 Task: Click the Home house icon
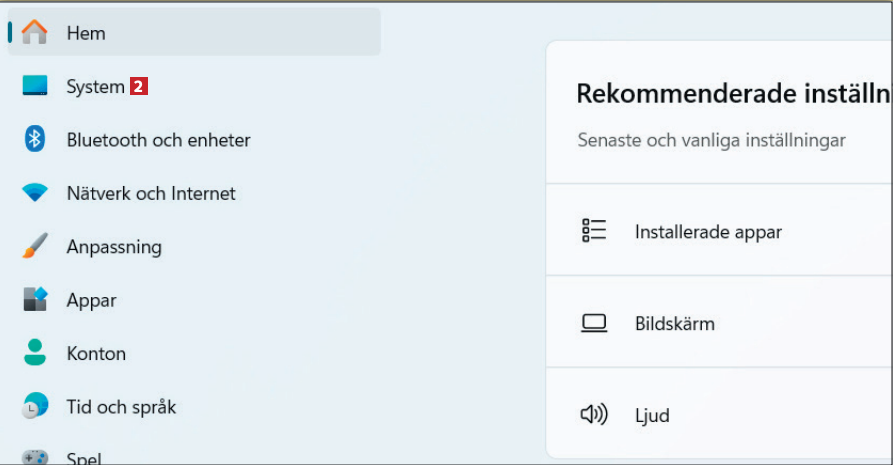35,33
